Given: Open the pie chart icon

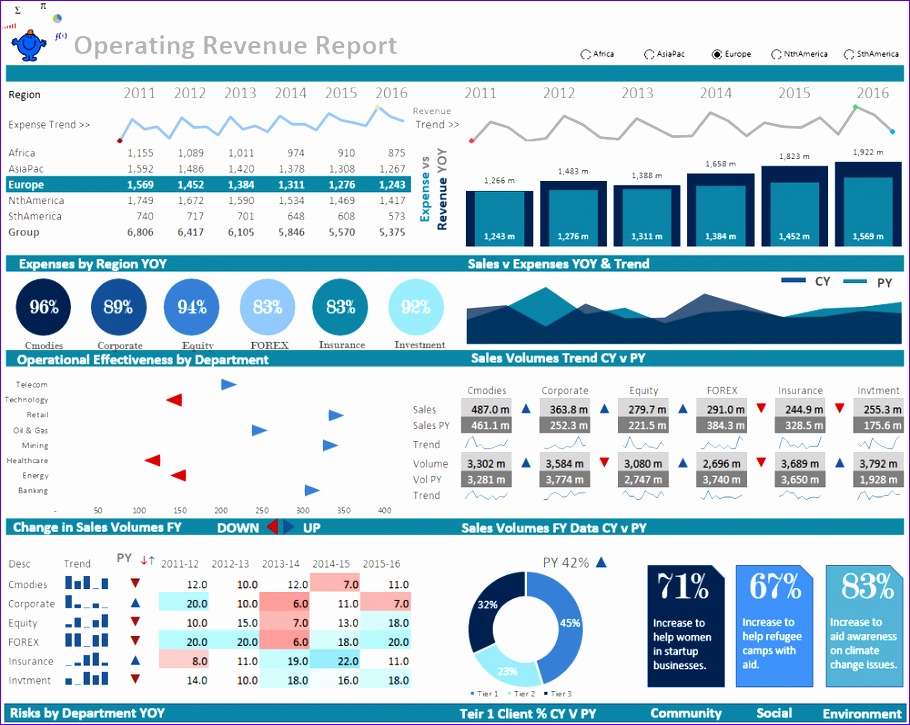Looking at the screenshot, I should point(57,17).
